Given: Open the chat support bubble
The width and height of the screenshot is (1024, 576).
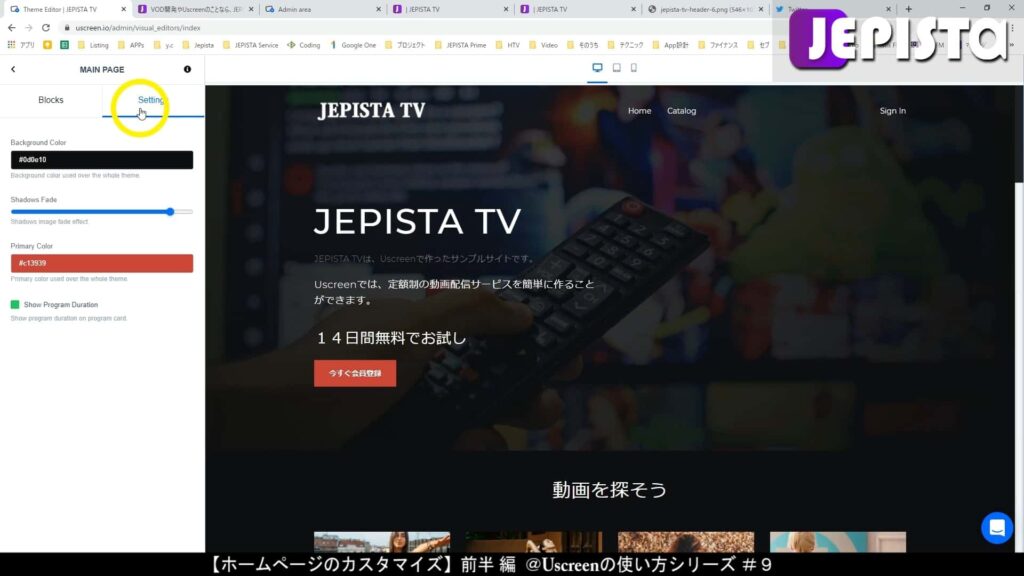Looking at the screenshot, I should [x=997, y=528].
